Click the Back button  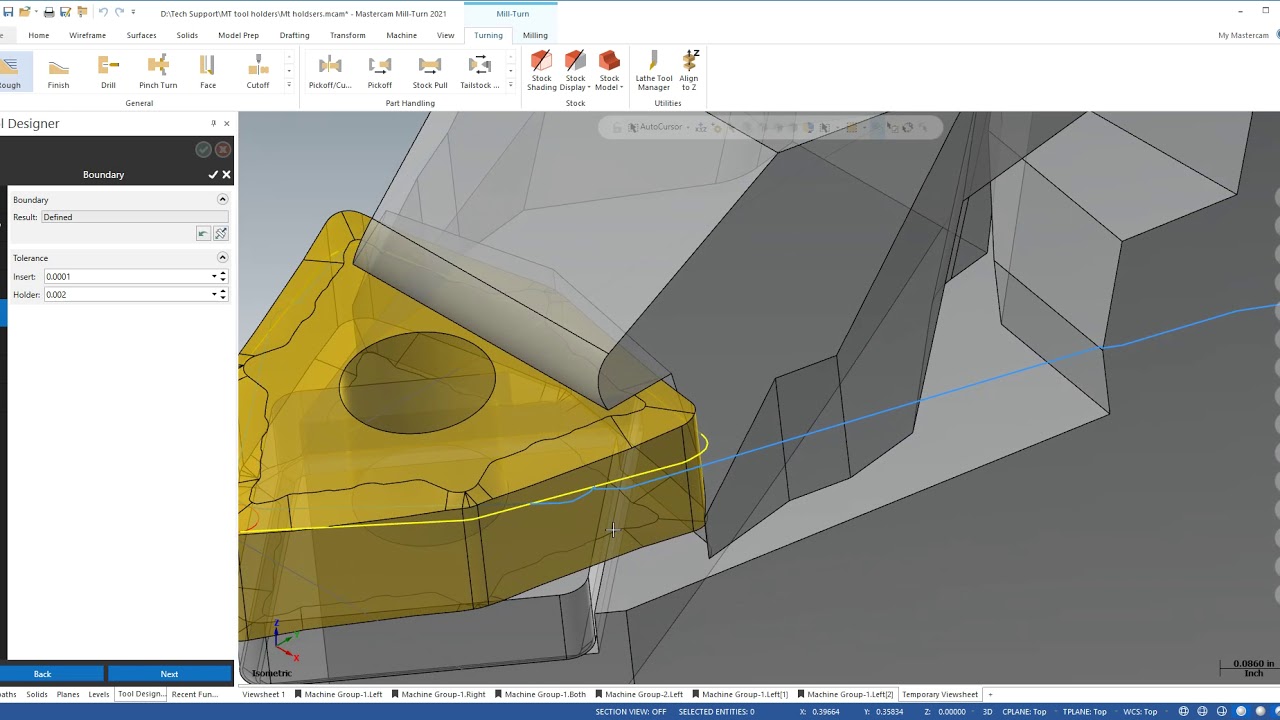[x=42, y=674]
